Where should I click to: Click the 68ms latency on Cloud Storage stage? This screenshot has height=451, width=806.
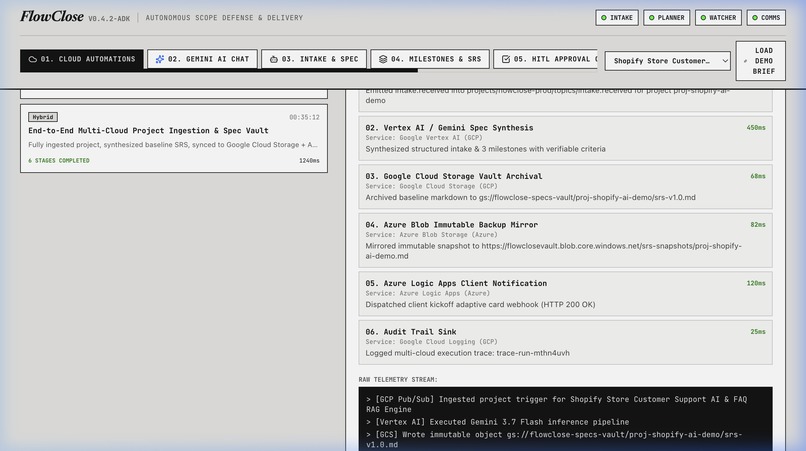point(758,176)
